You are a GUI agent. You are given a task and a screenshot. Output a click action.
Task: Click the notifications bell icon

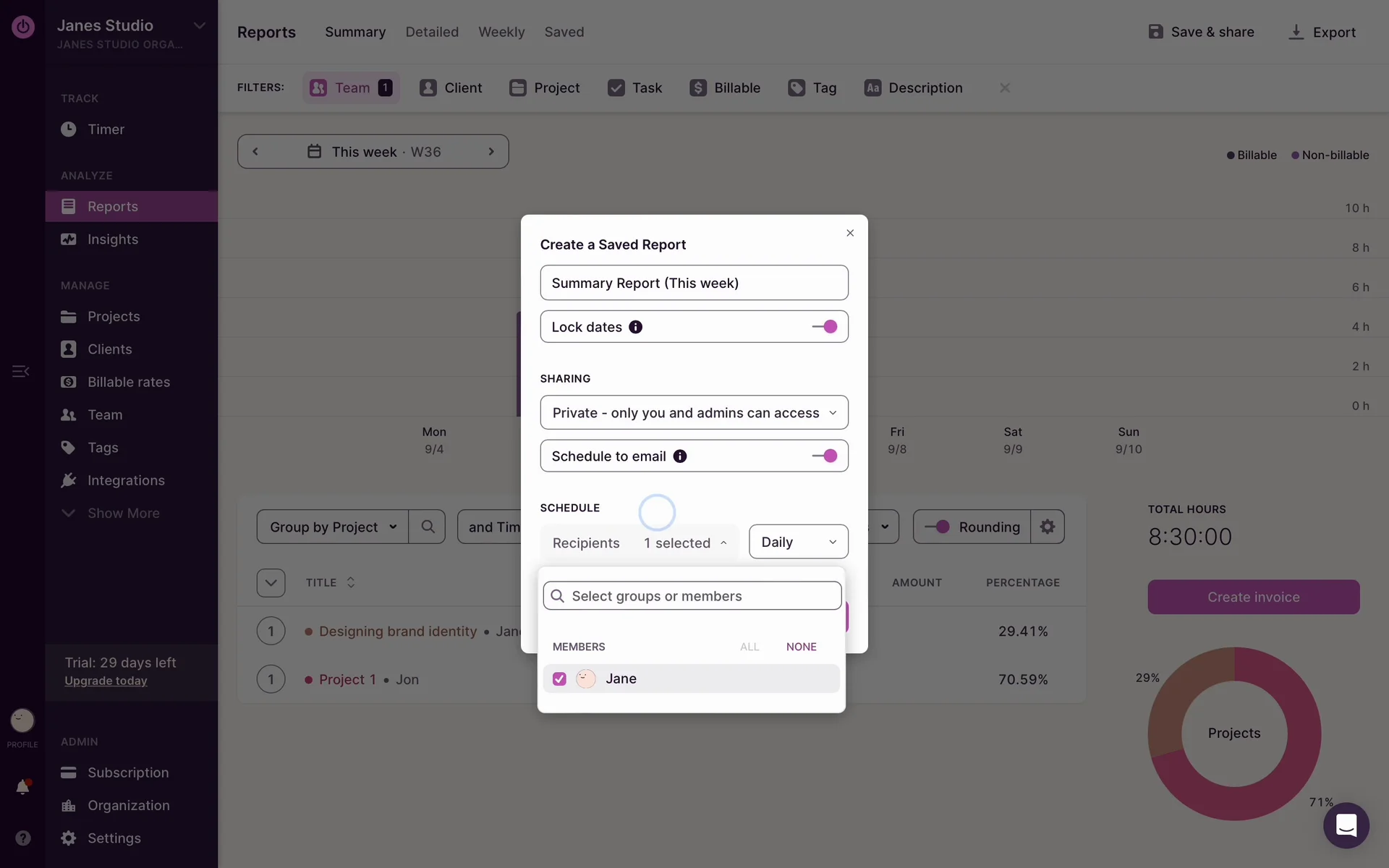(x=22, y=787)
